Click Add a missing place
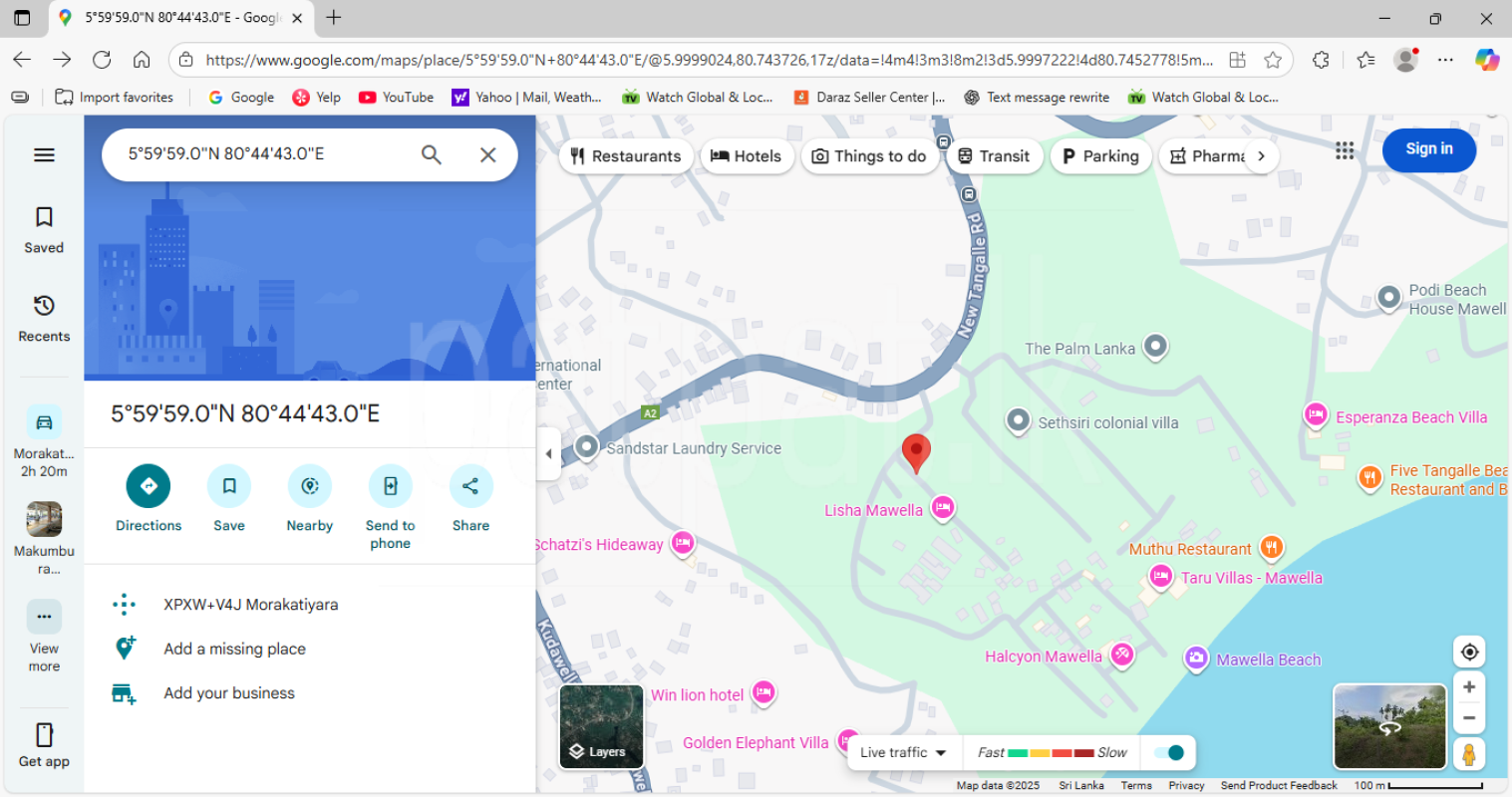The height and width of the screenshot is (797, 1512). (x=234, y=649)
